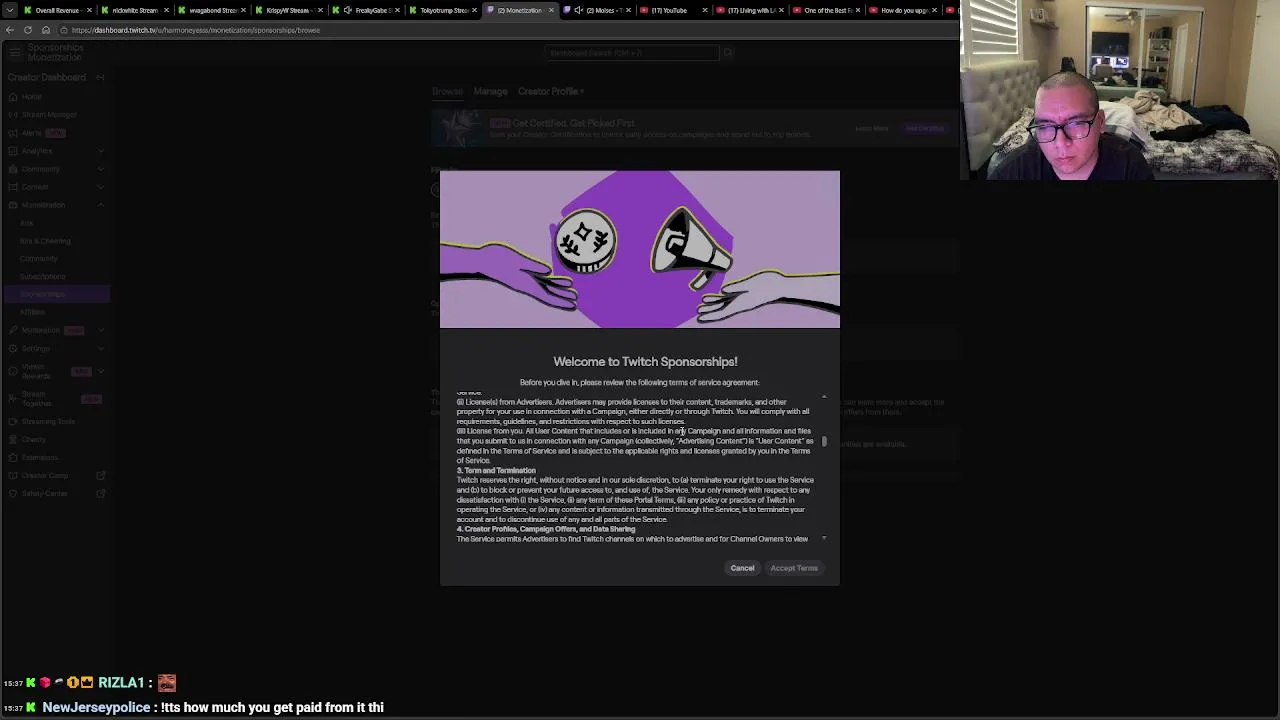Screen dimensions: 1280x720
Task: Switch to the Manage tab
Action: click(490, 92)
